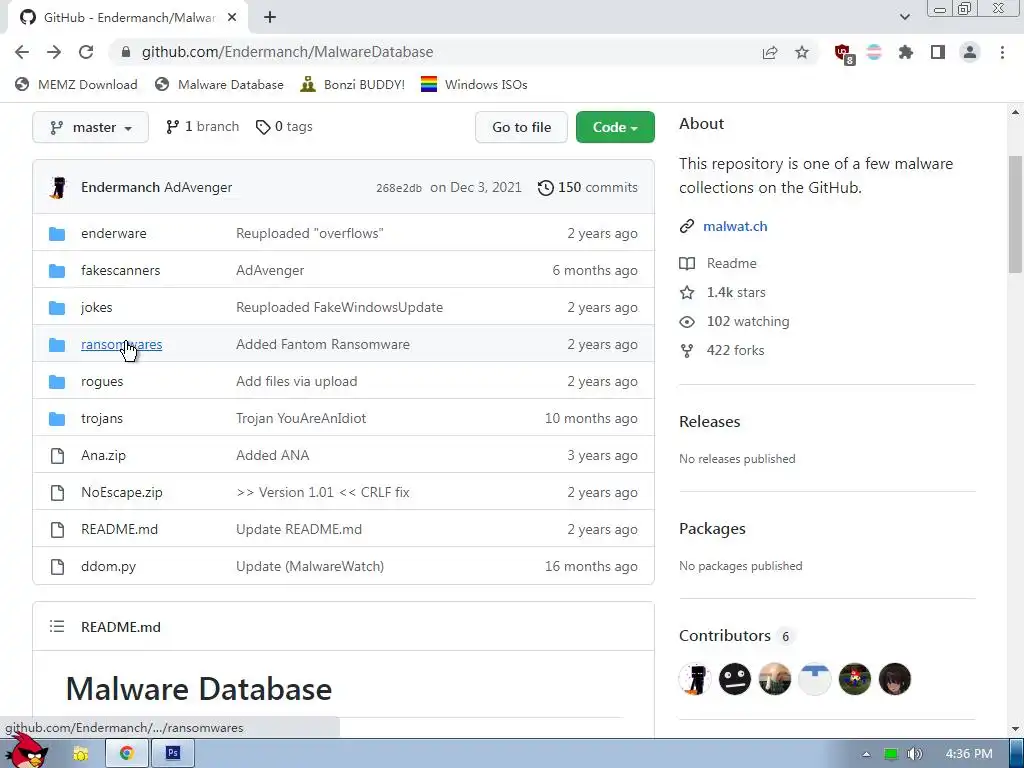The height and width of the screenshot is (768, 1024).
Task: Open the NoEscape.zip file
Action: [x=121, y=492]
